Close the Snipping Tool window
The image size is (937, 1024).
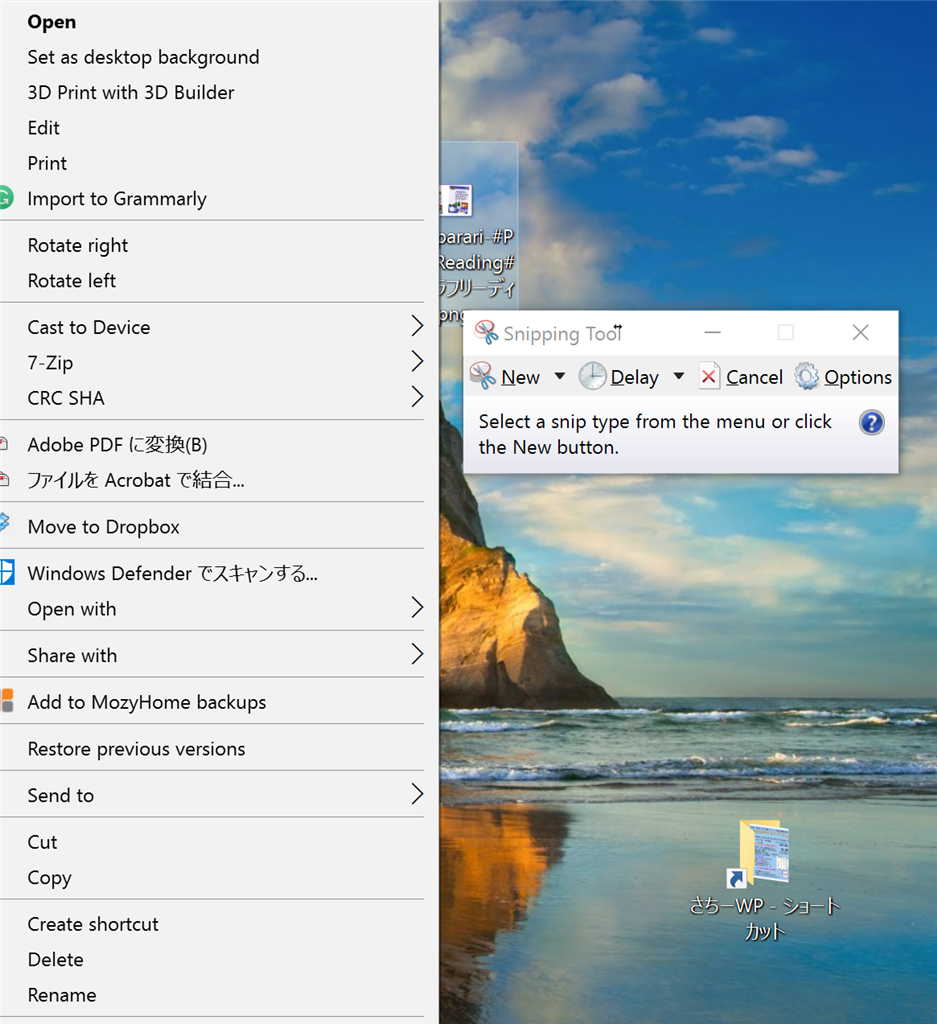tap(861, 332)
